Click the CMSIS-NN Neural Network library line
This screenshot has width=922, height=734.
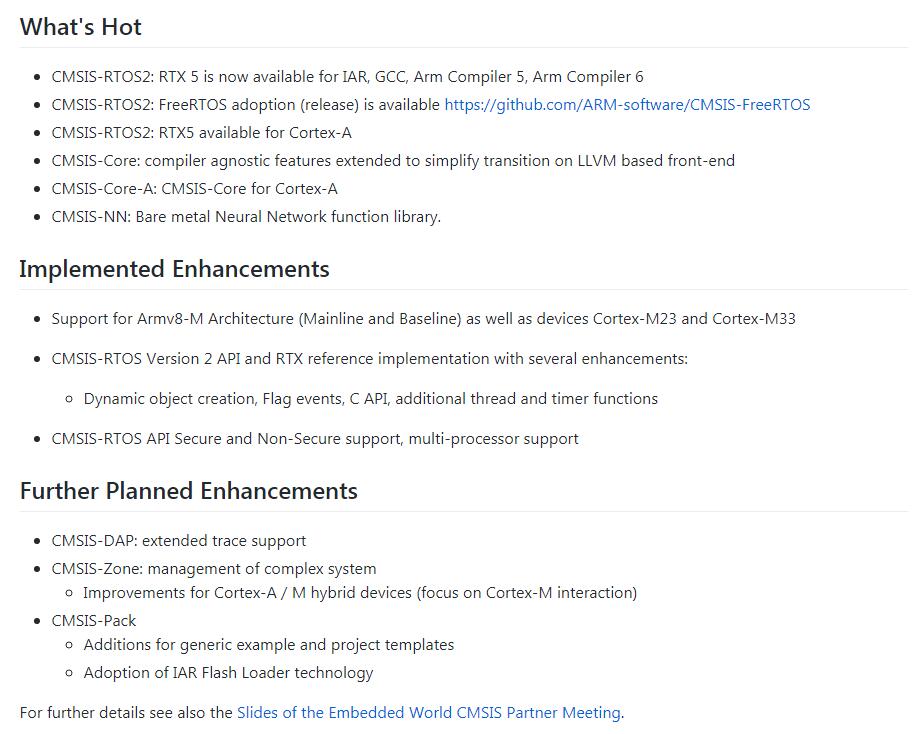246,217
